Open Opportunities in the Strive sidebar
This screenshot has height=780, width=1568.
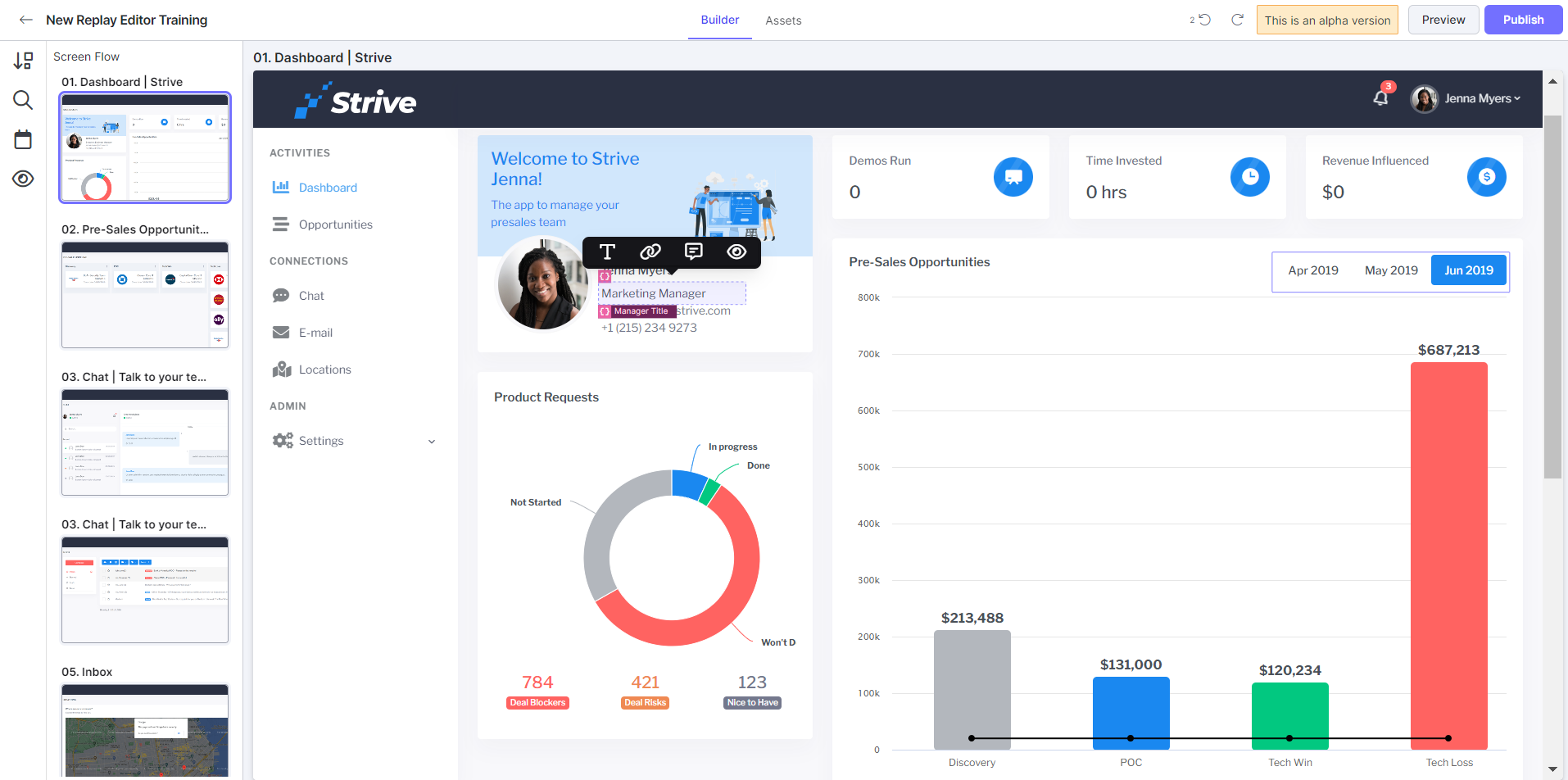[336, 224]
